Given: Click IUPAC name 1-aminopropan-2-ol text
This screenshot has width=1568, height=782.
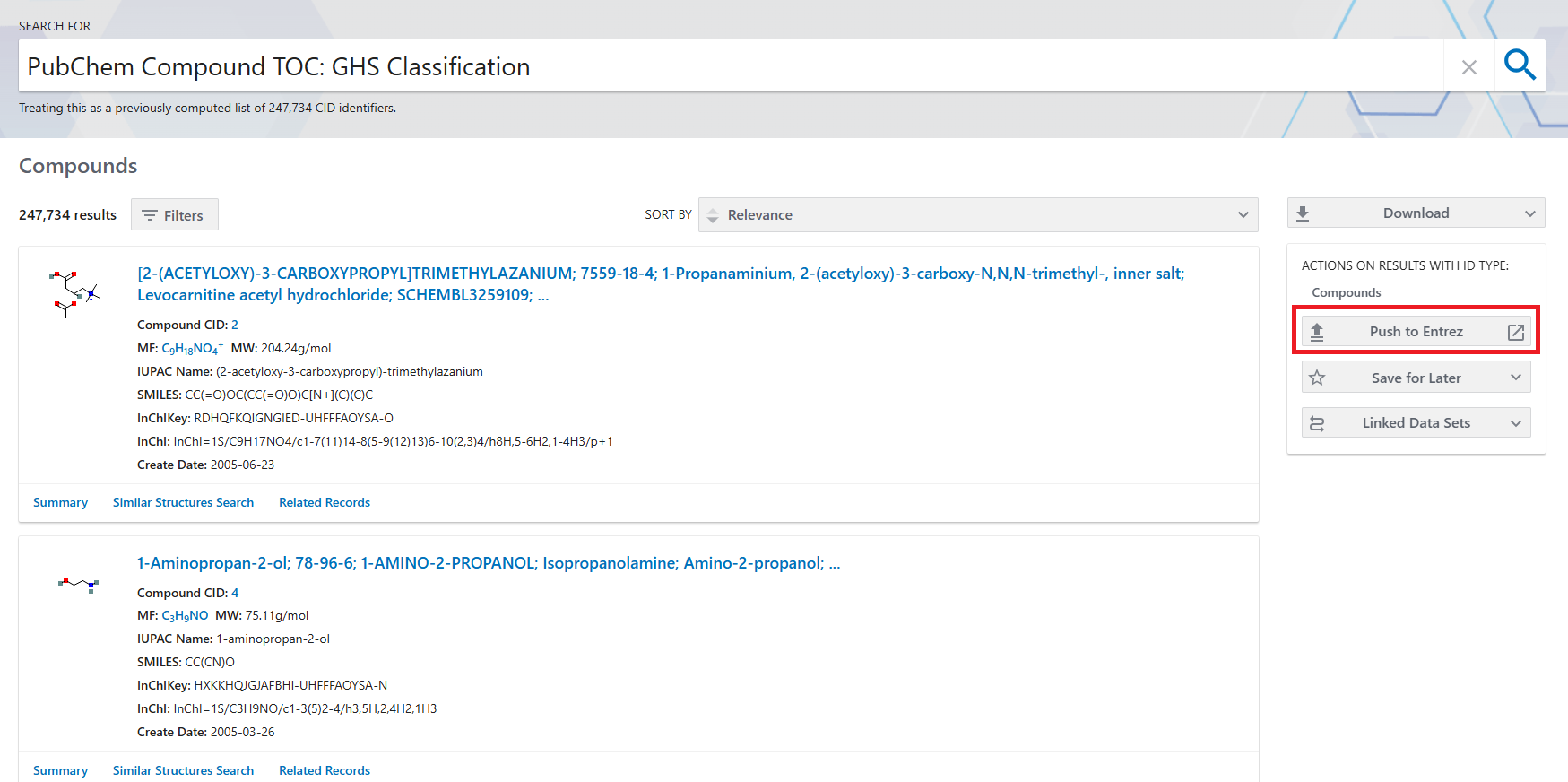Looking at the screenshot, I should click(273, 639).
